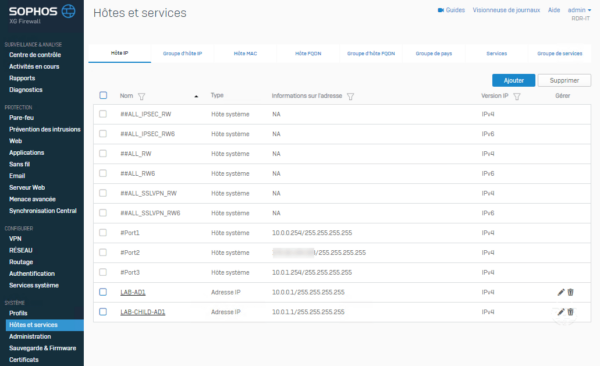Open the Guides link
Image resolution: width=600 pixels, height=366 pixels.
455,10
